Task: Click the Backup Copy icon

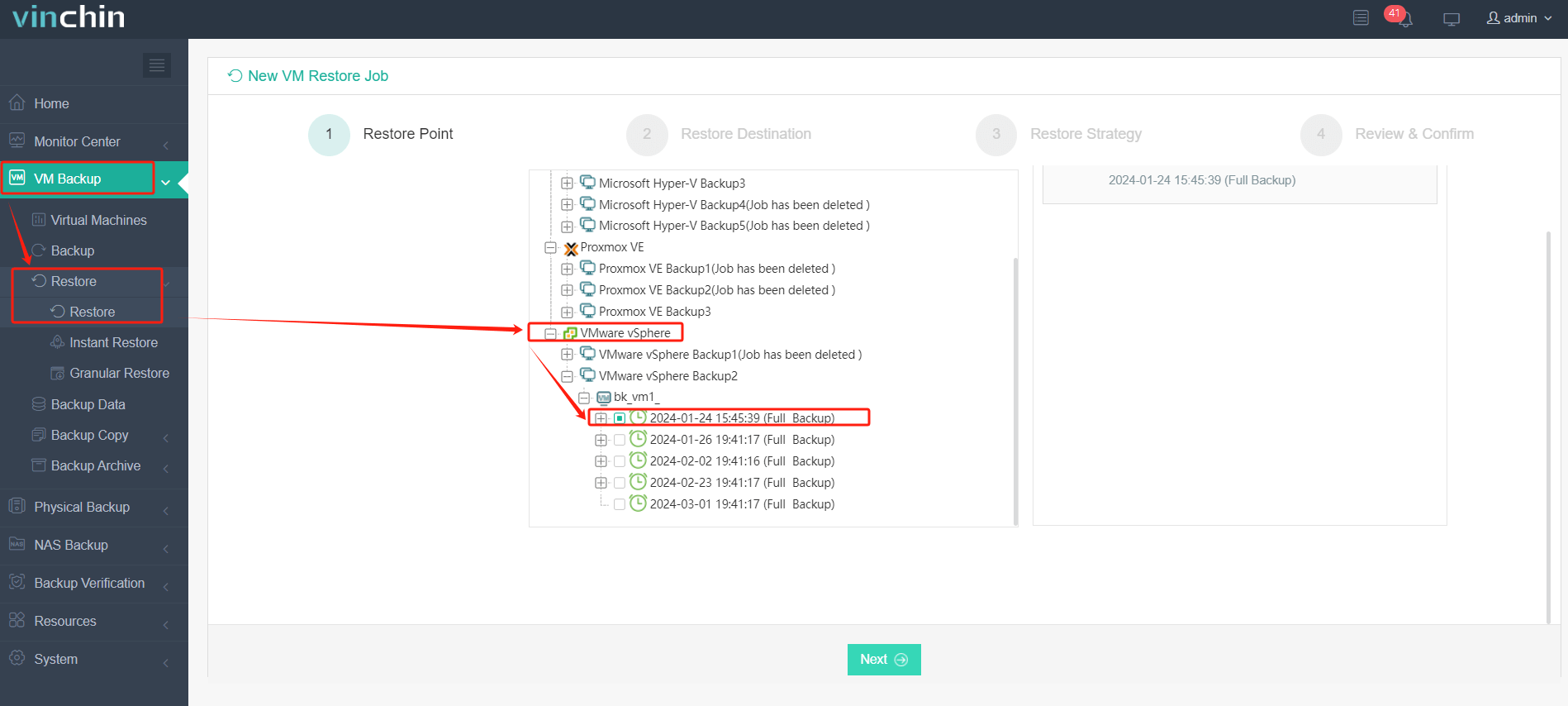Action: [x=39, y=435]
